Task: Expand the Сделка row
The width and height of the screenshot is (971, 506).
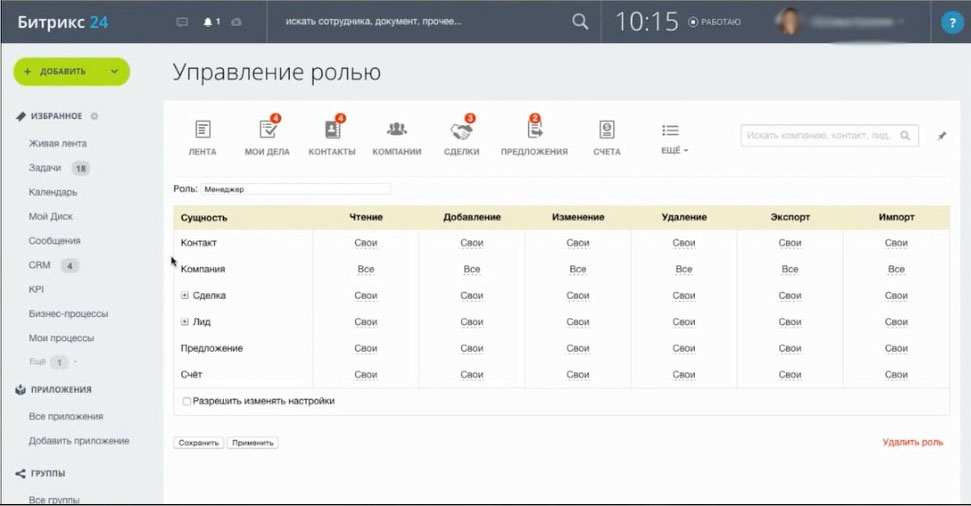Action: (x=185, y=295)
